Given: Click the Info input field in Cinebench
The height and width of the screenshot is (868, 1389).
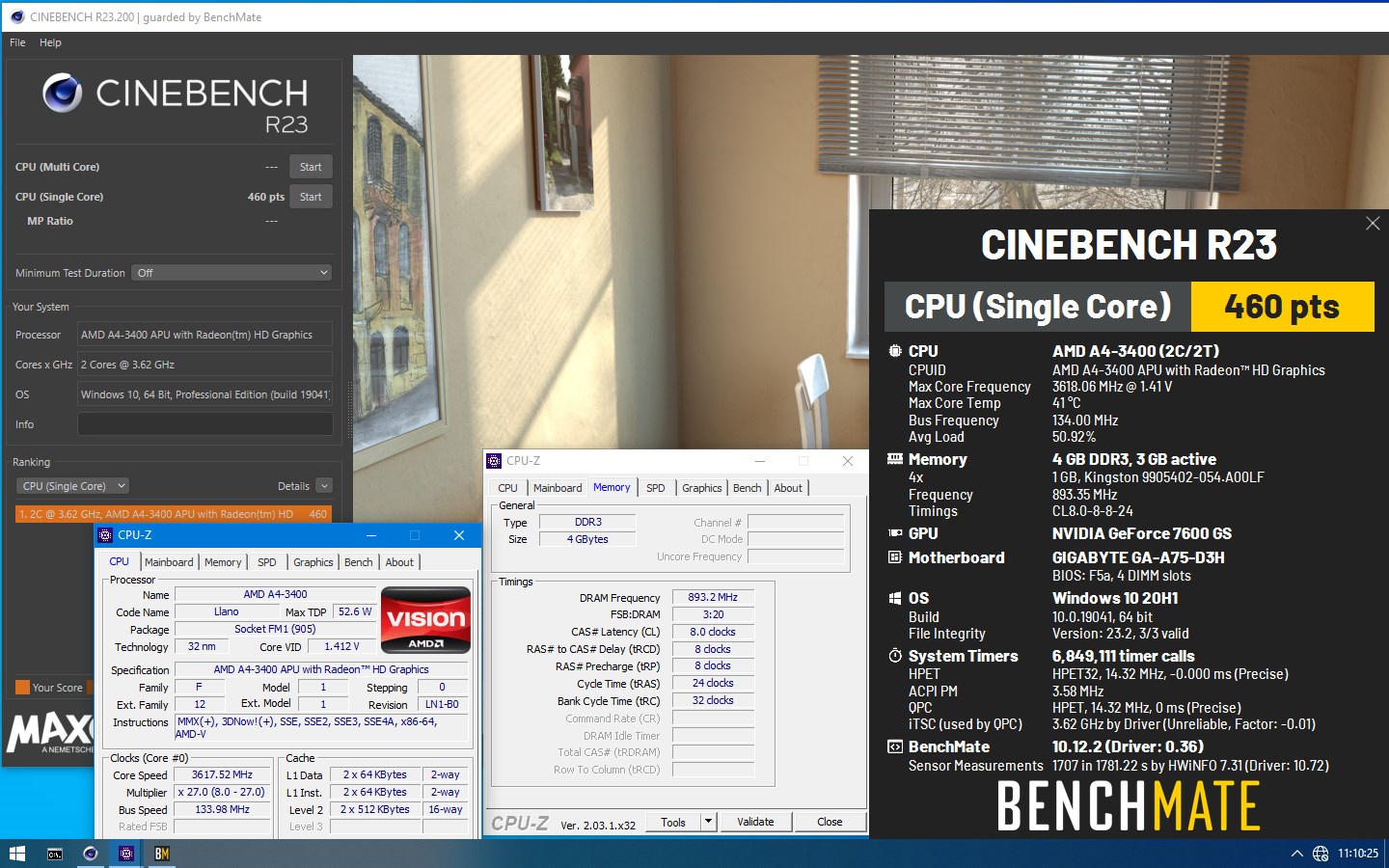Looking at the screenshot, I should (204, 424).
